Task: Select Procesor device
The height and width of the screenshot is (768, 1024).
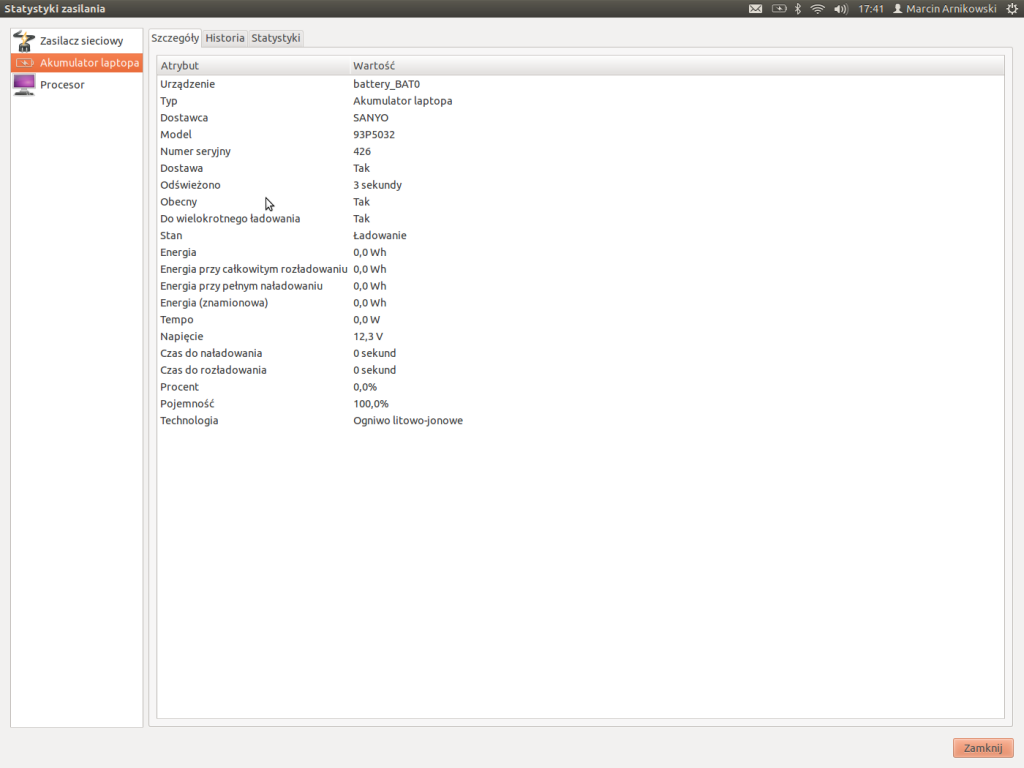Action: tap(77, 85)
